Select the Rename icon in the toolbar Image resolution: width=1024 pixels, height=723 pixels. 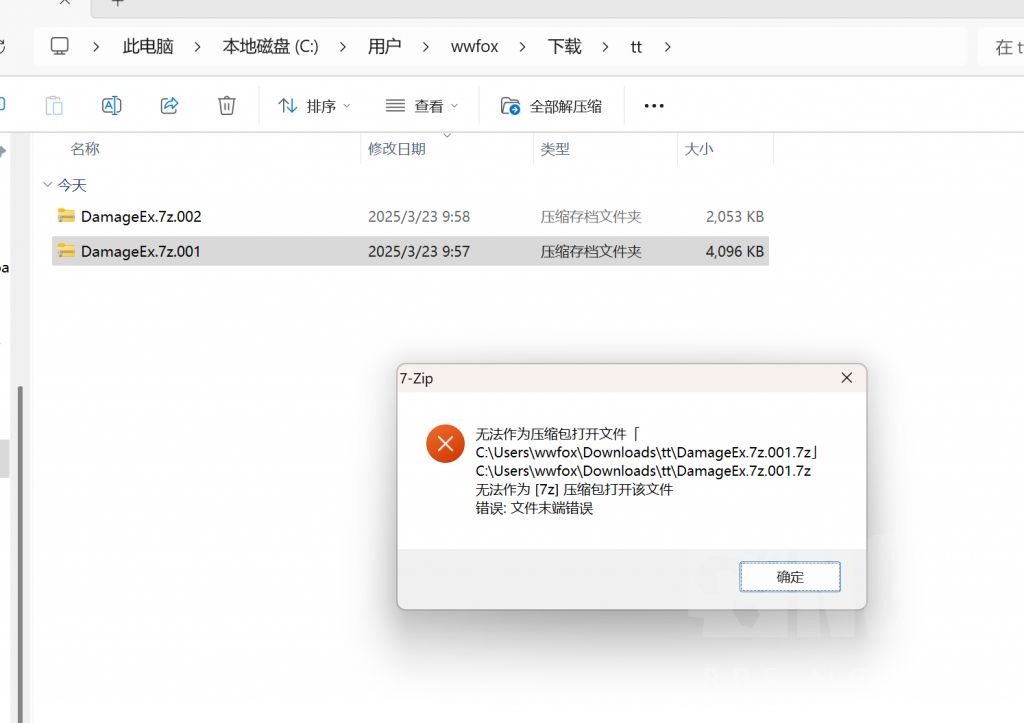(111, 105)
